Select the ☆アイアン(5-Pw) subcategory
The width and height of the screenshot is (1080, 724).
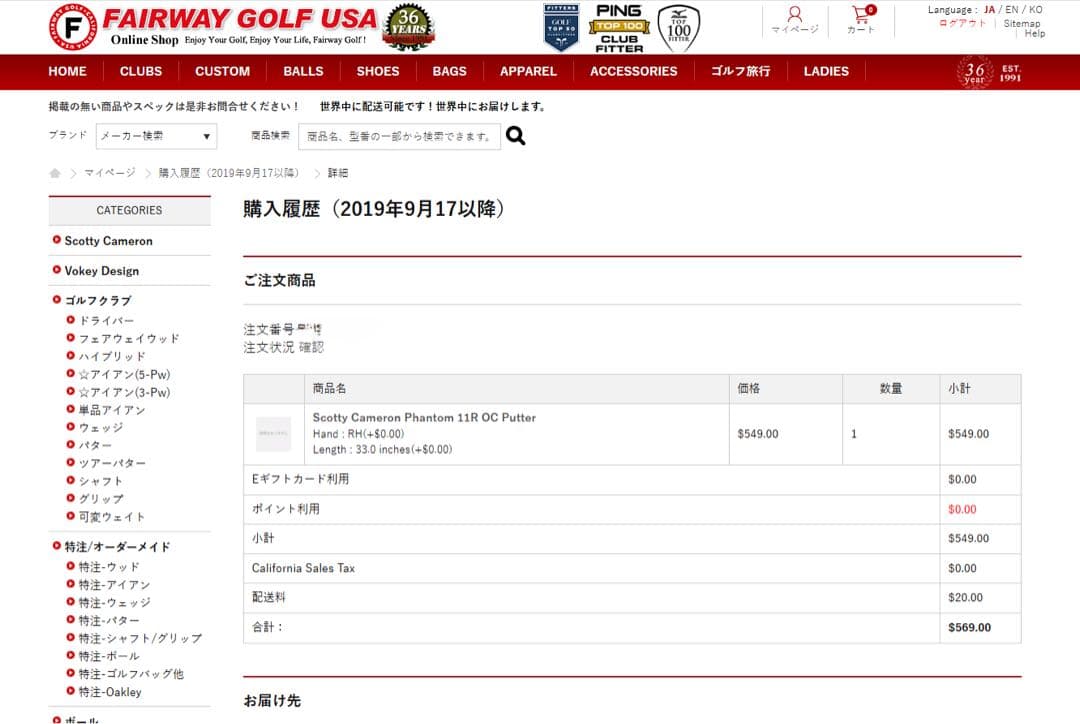pyautogui.click(x=124, y=374)
